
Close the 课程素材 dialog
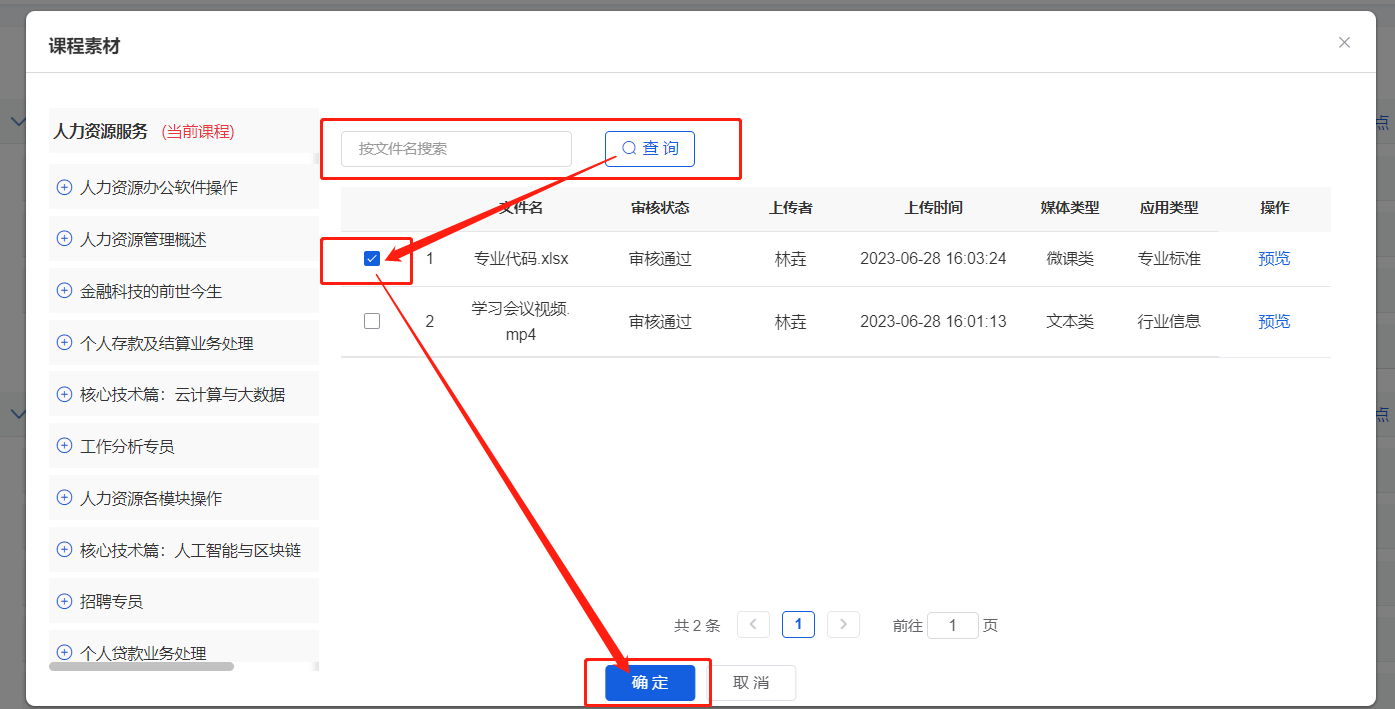(1344, 42)
